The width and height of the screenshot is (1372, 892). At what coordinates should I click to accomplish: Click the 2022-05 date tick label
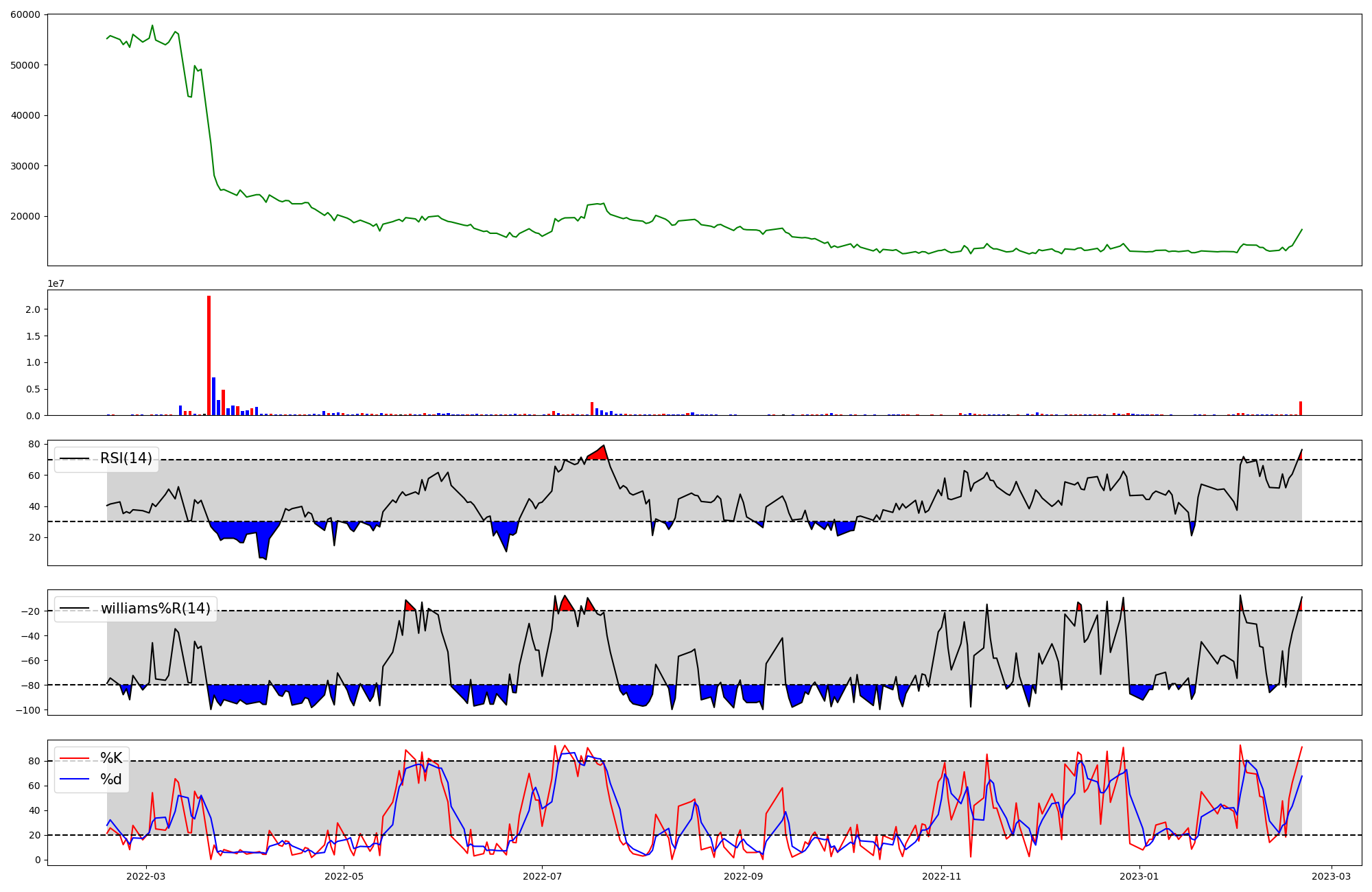[344, 876]
